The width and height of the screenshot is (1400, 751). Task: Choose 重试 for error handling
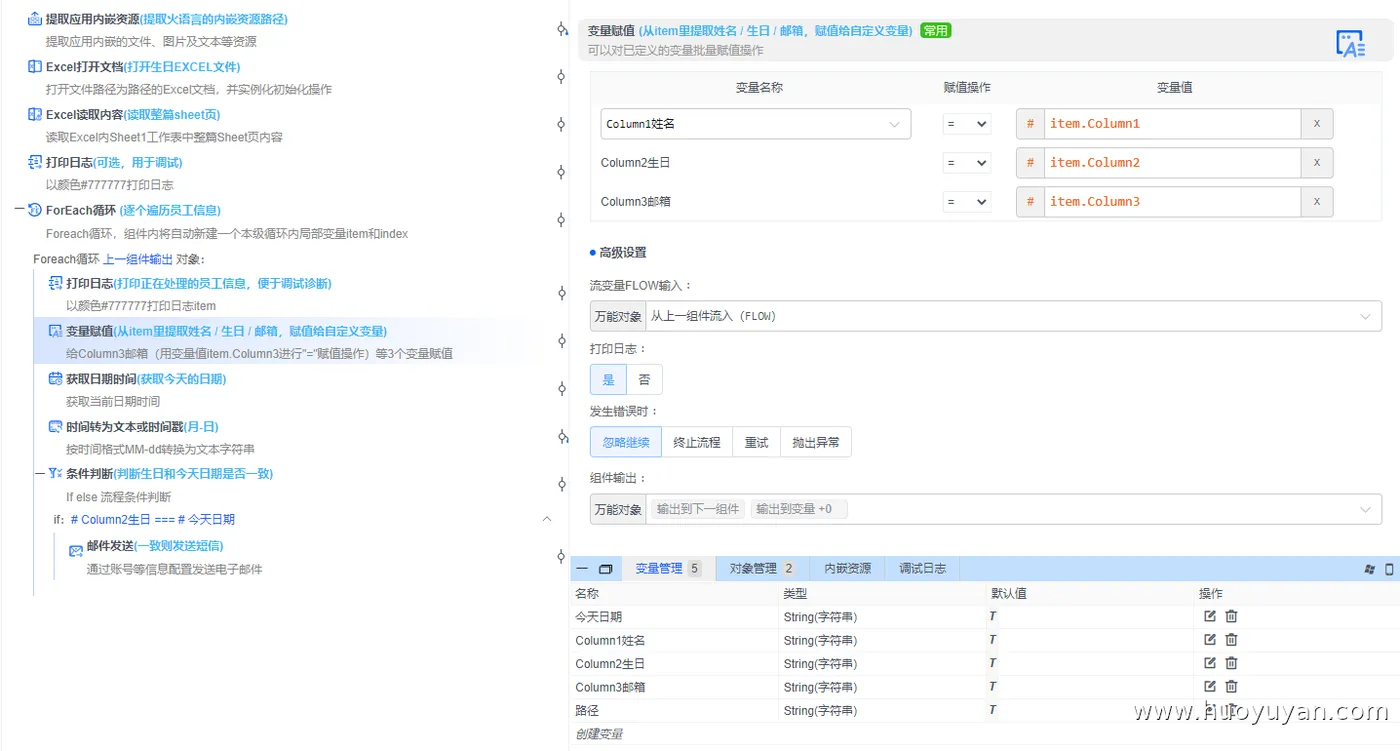[x=757, y=442]
